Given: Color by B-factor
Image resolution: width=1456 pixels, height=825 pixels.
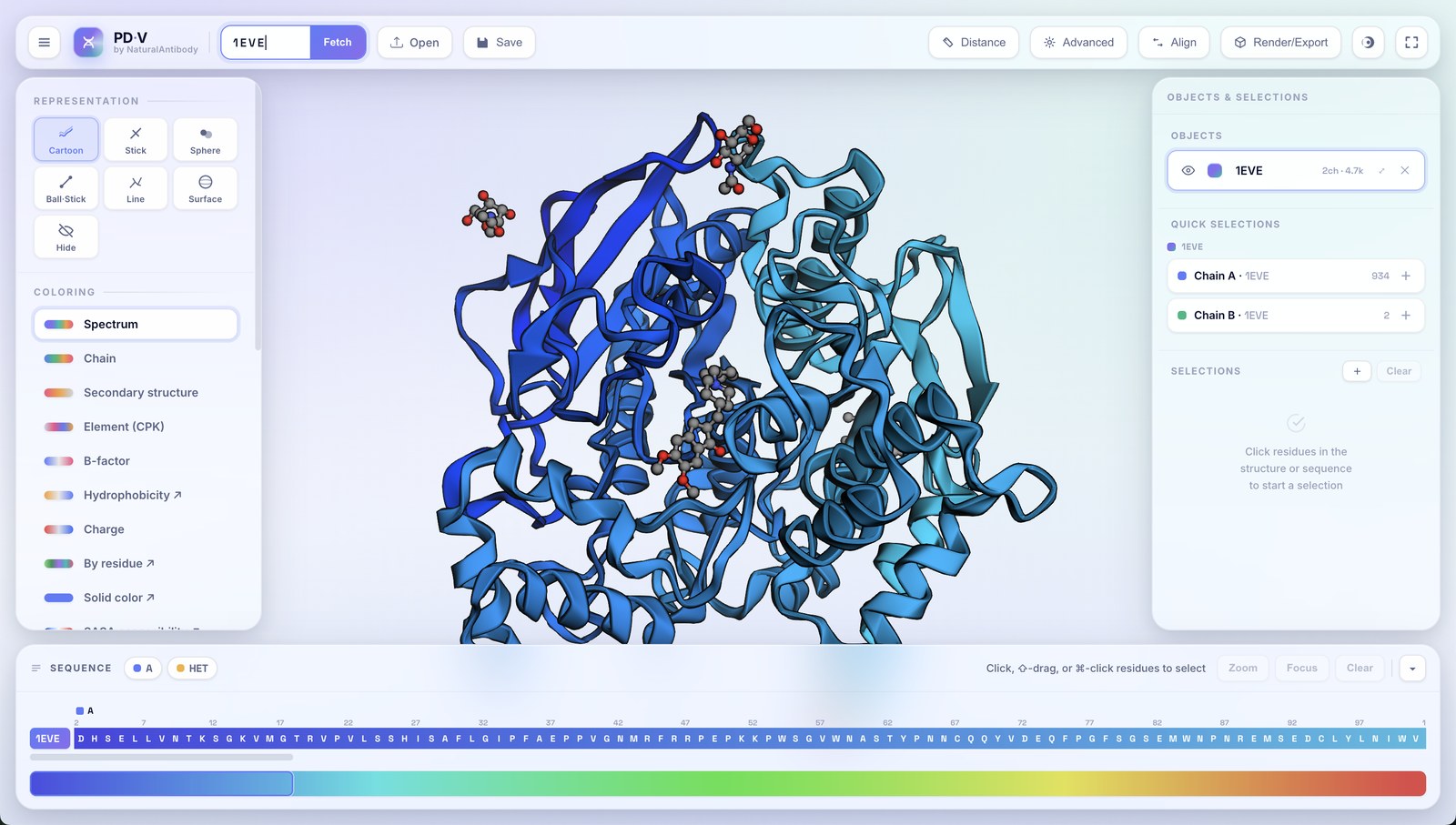Looking at the screenshot, I should click(136, 461).
